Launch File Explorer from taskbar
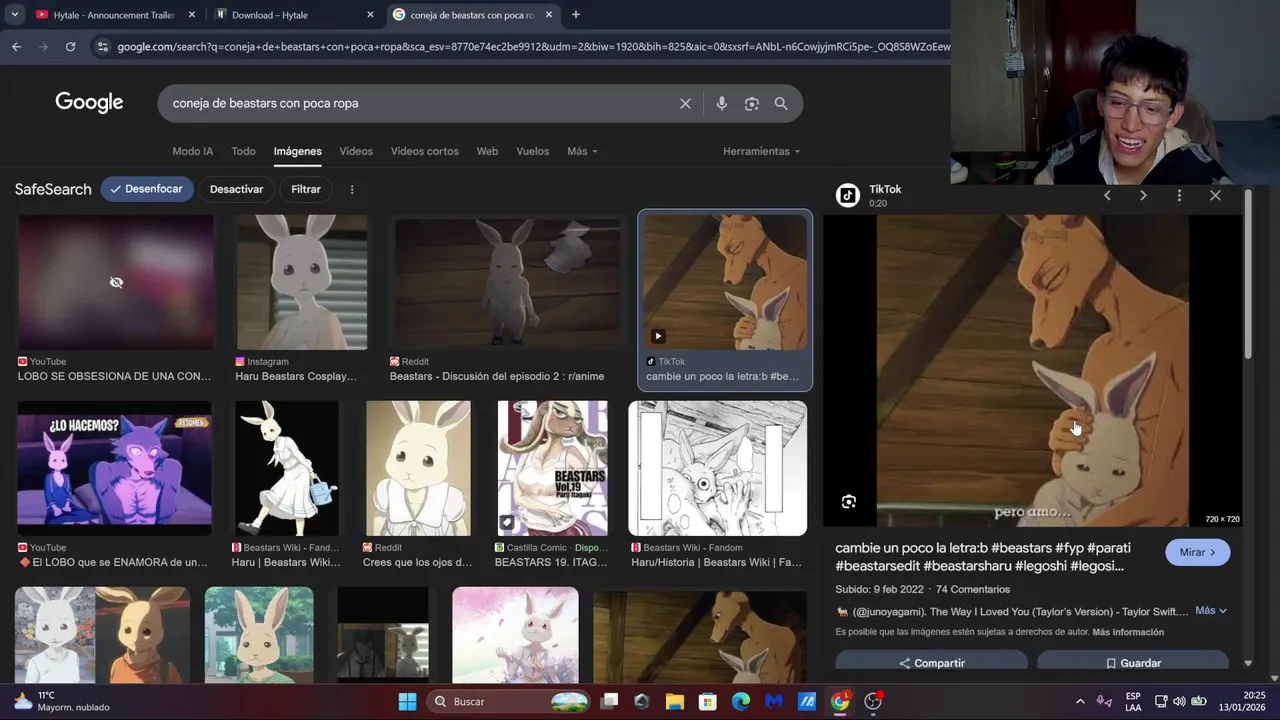The height and width of the screenshot is (720, 1280). (674, 701)
